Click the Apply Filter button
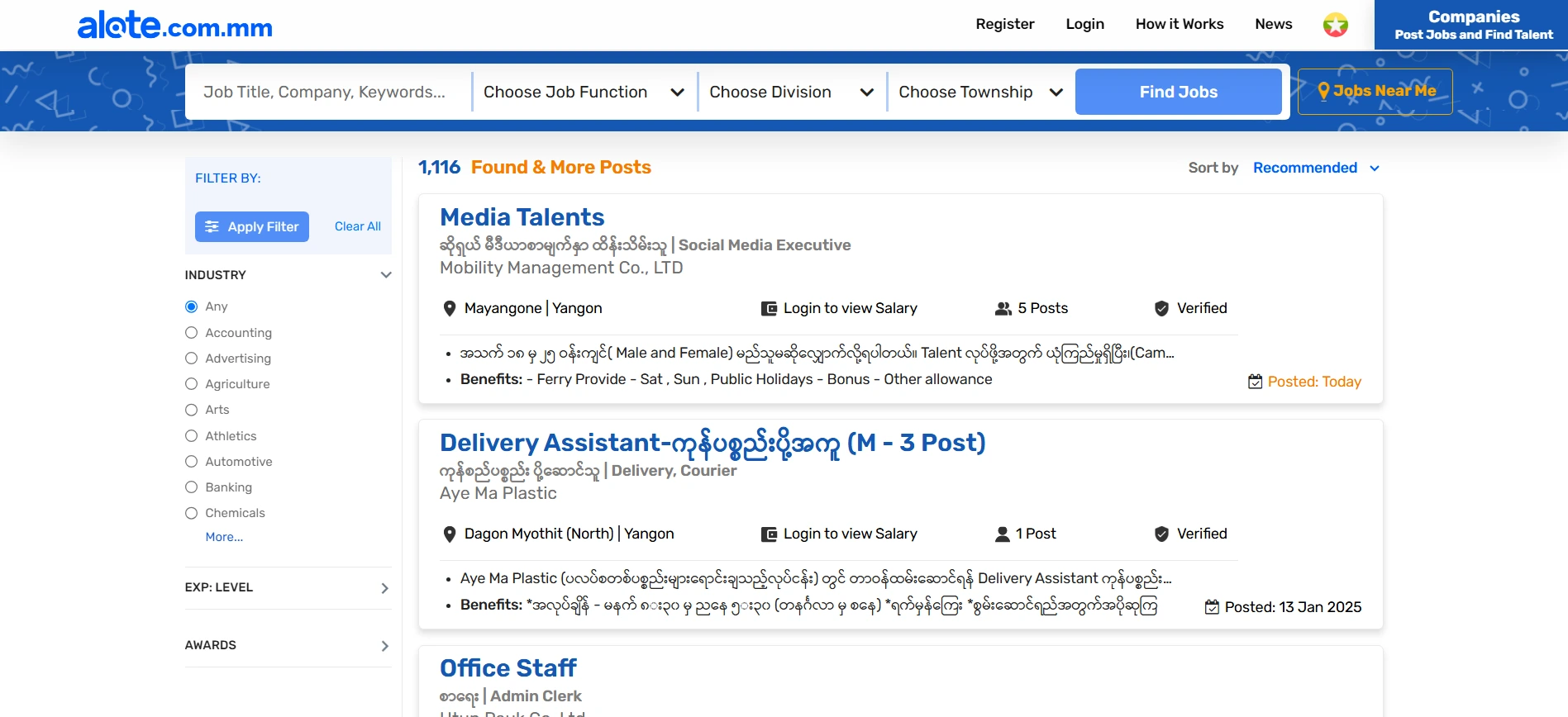The height and width of the screenshot is (717, 1568). point(252,226)
